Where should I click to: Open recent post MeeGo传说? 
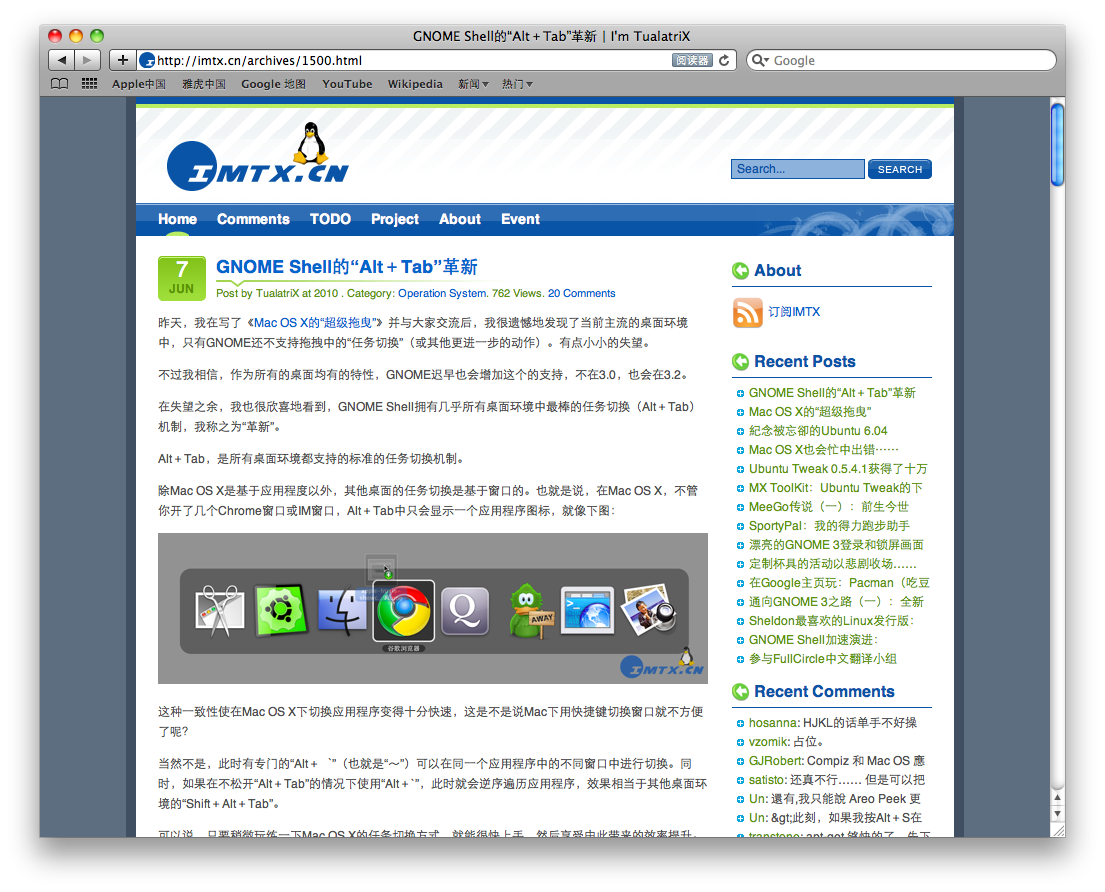[x=828, y=507]
